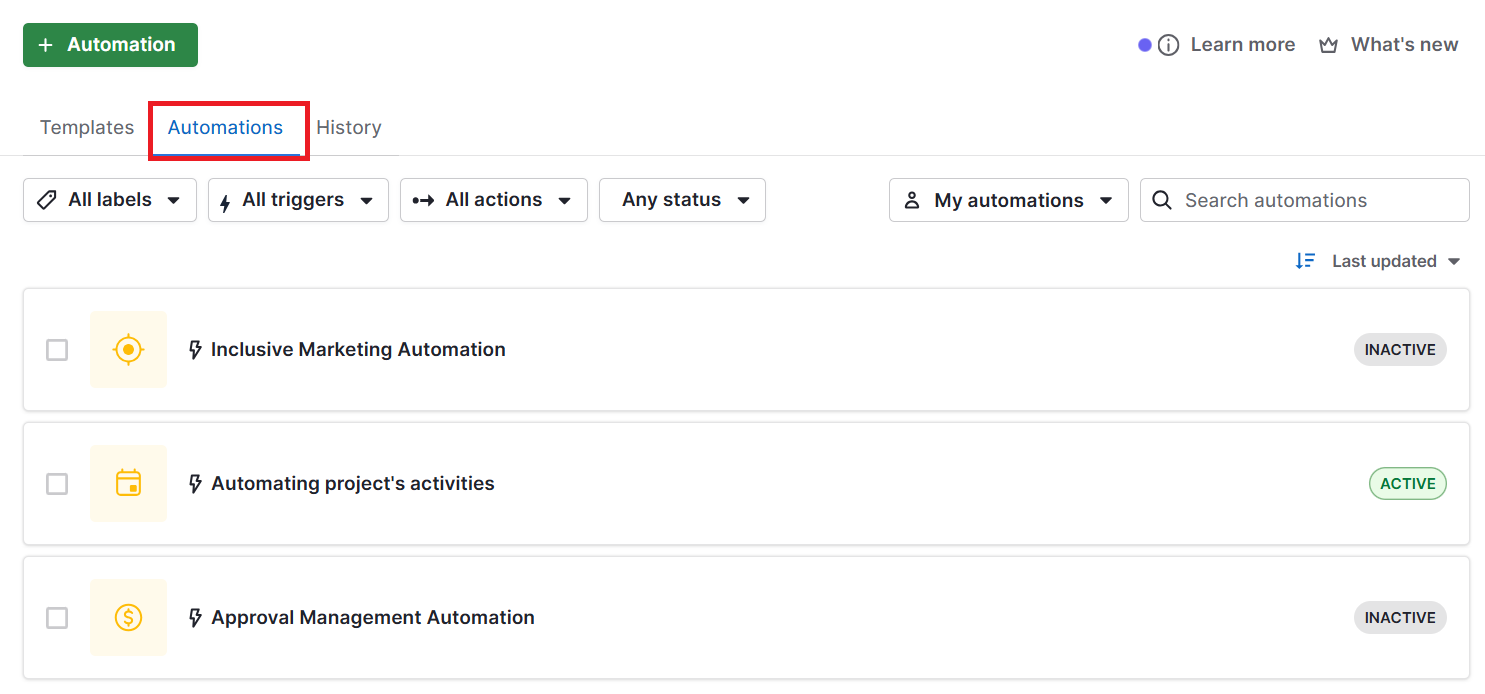Click the crown icon beside What's new
This screenshot has height=694, width=1485.
(1328, 45)
